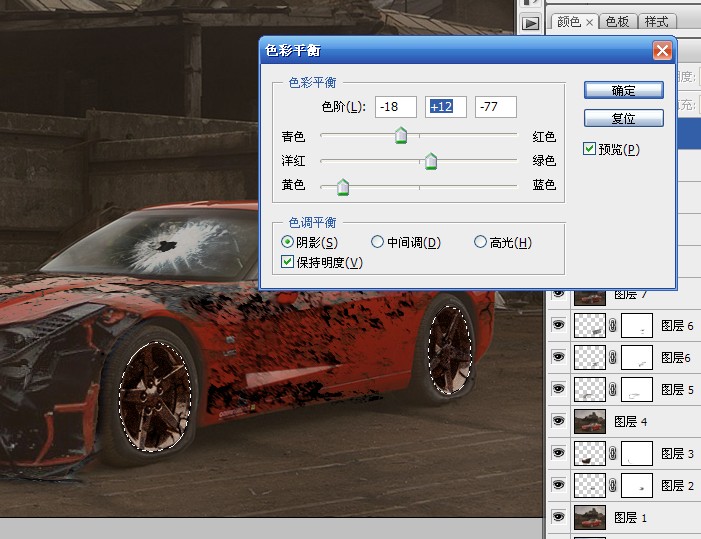Select the layer mask thumbnail of 图层 3
The image size is (701, 539).
click(636, 454)
